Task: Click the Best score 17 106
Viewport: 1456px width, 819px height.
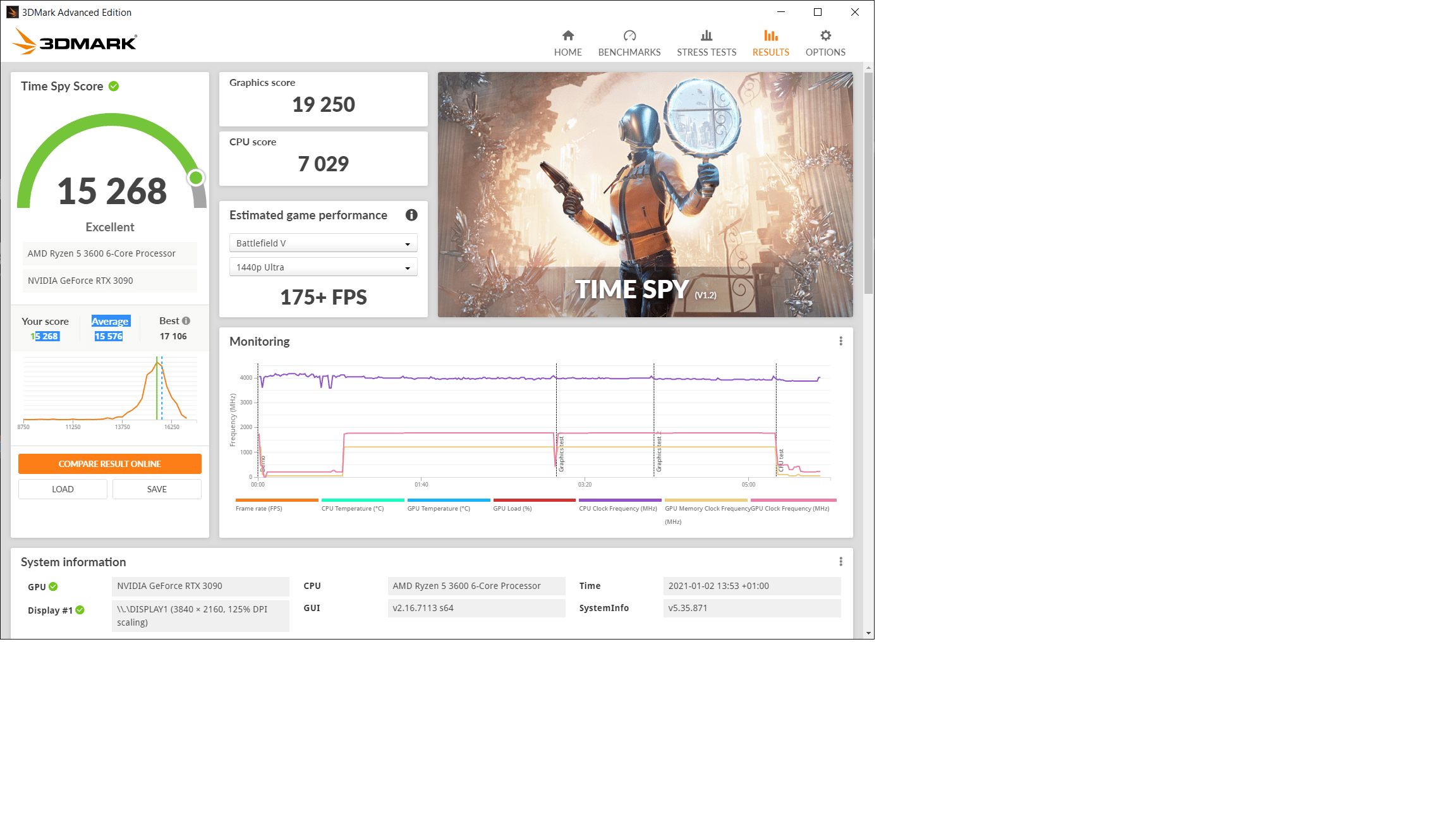Action: coord(173,336)
